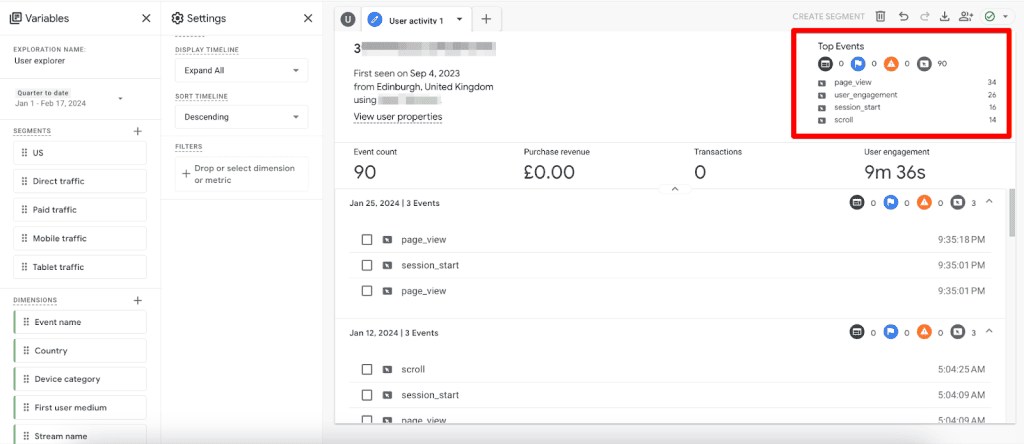Click the drag handle on Country dimension
Viewport: 1024px width, 444px height.
point(27,351)
